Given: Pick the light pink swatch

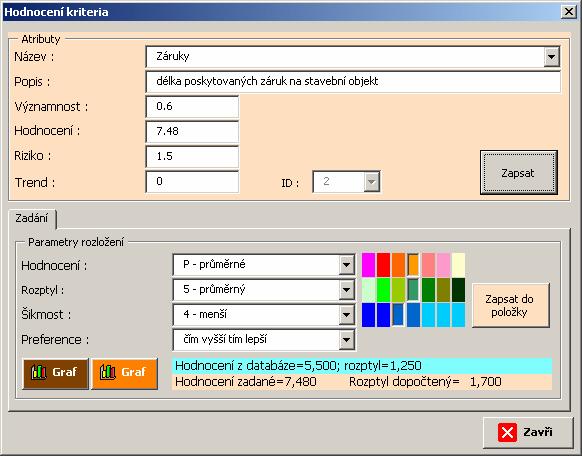Looking at the screenshot, I should (443, 265).
